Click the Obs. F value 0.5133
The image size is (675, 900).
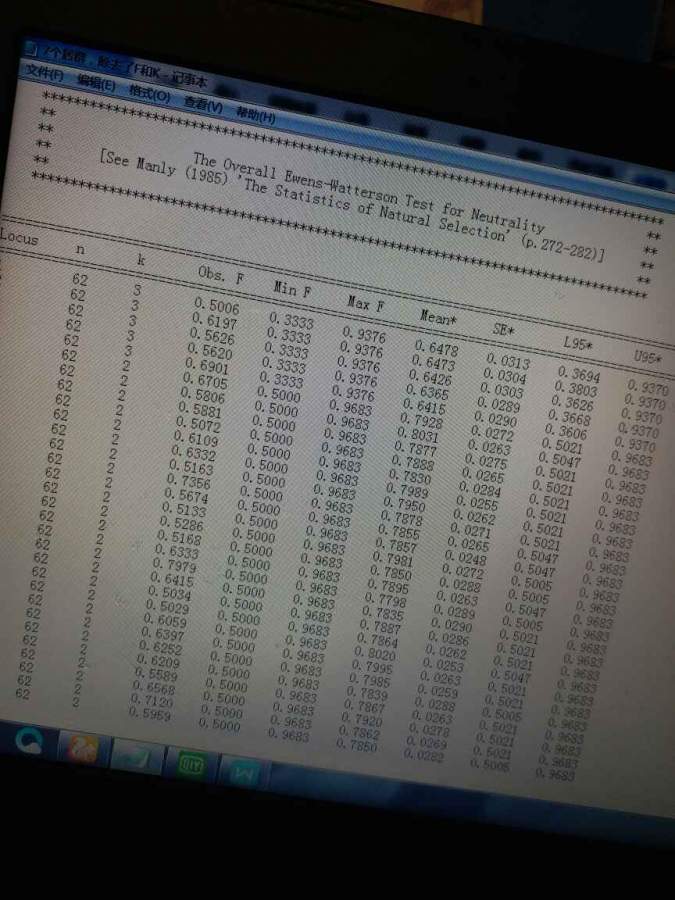tap(184, 510)
